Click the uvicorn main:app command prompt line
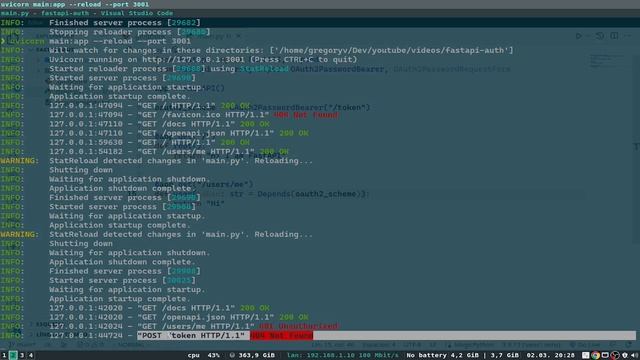 96,41
